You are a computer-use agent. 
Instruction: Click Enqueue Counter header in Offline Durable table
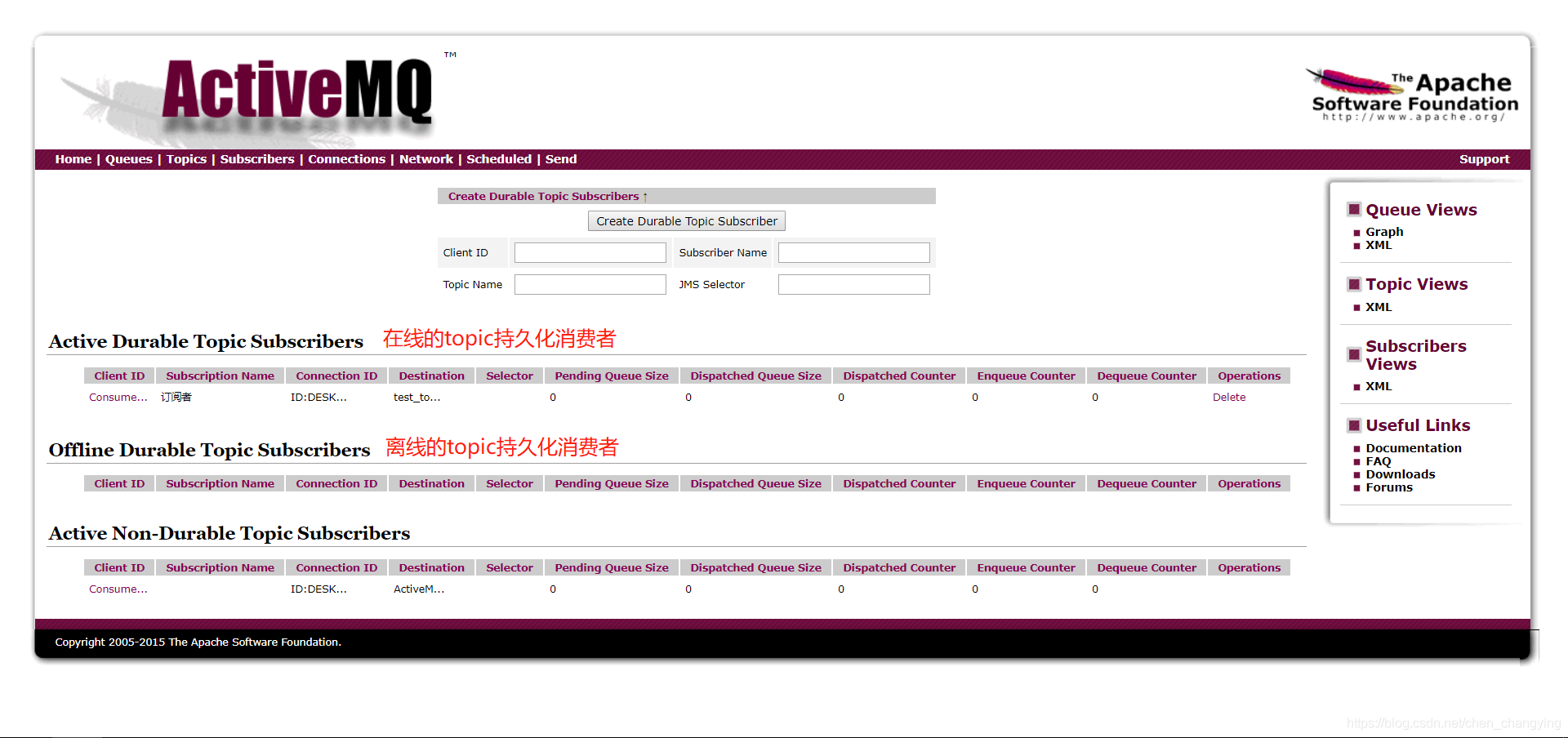1027,483
